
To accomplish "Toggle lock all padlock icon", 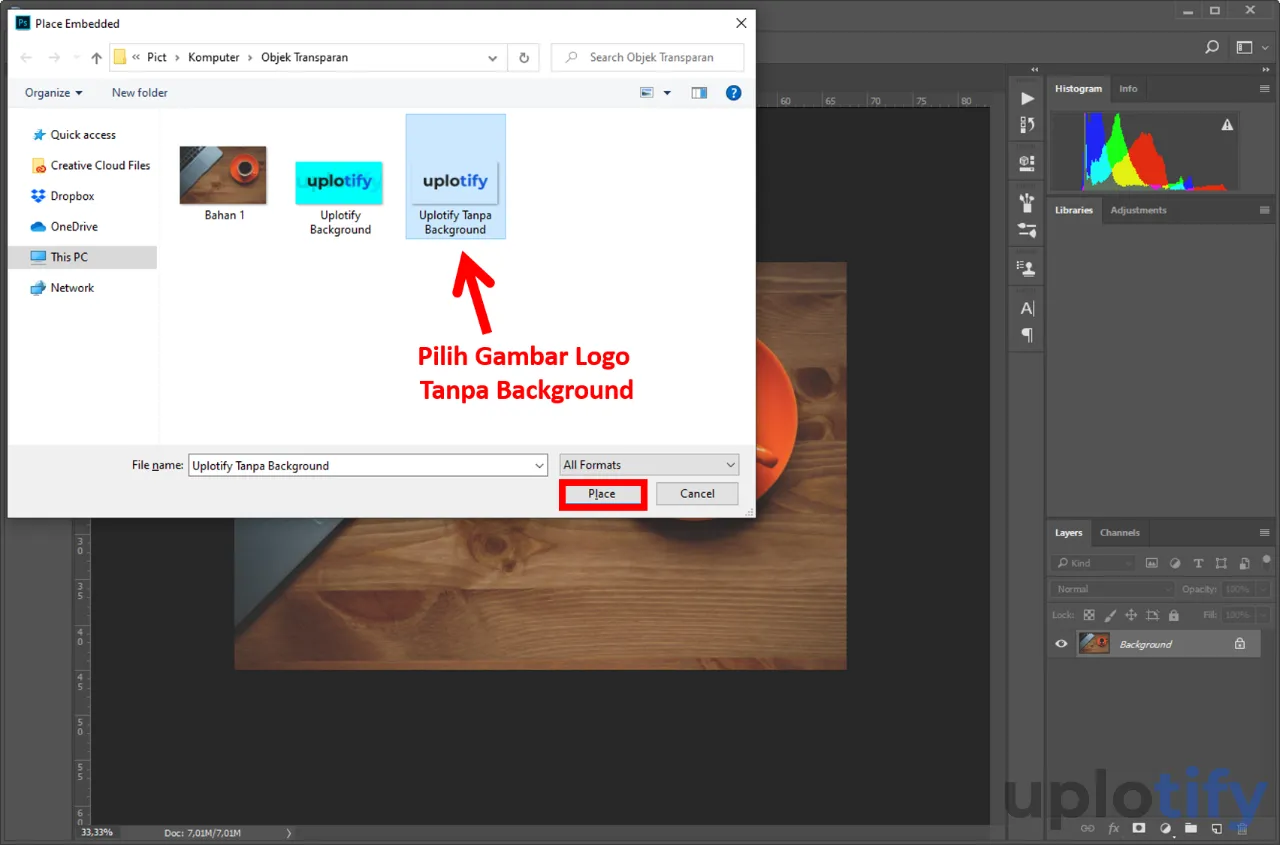I will pyautogui.click(x=1173, y=615).
